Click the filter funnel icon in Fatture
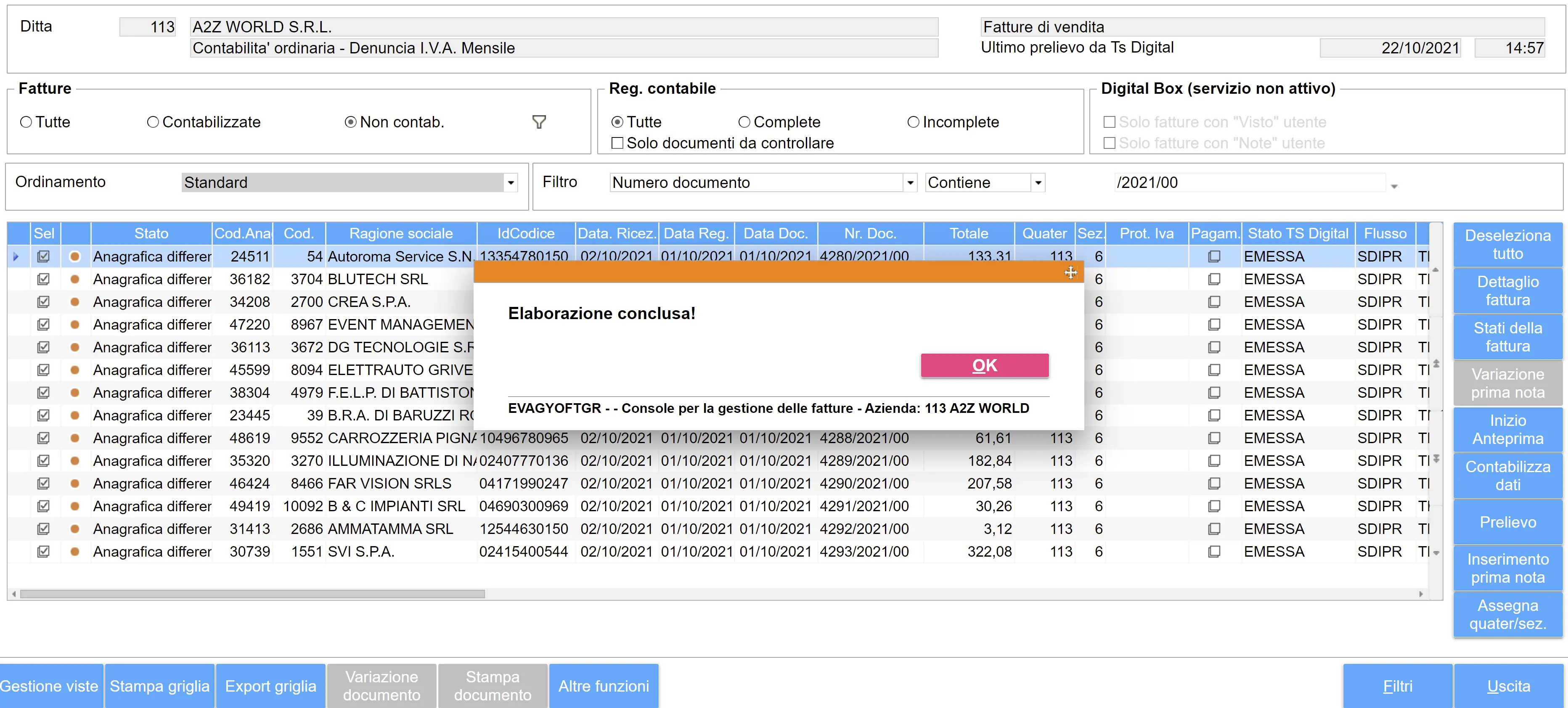Image resolution: width=1568 pixels, height=708 pixels. (x=539, y=122)
